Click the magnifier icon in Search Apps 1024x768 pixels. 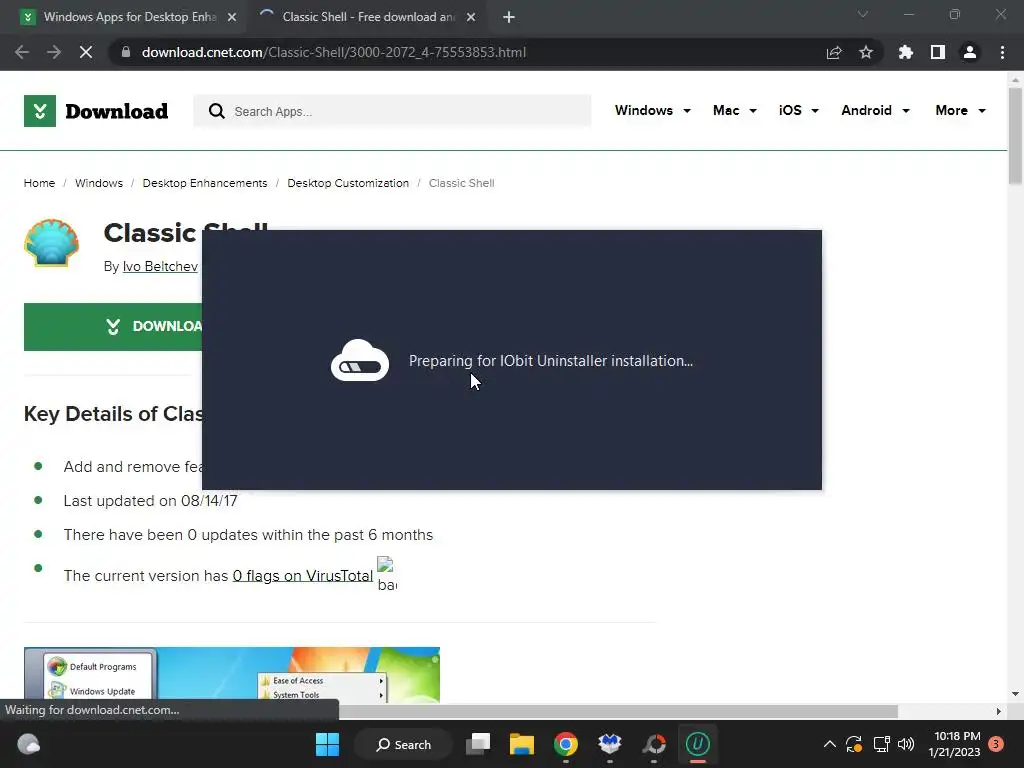tap(216, 111)
